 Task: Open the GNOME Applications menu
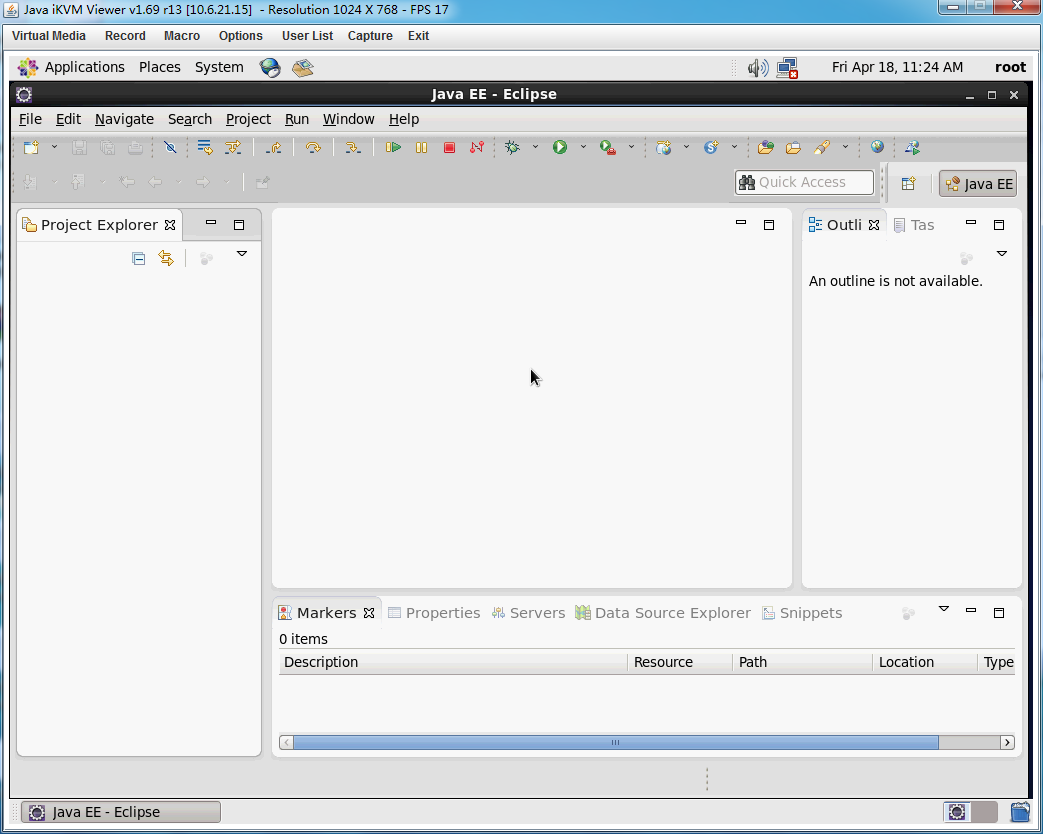point(71,67)
